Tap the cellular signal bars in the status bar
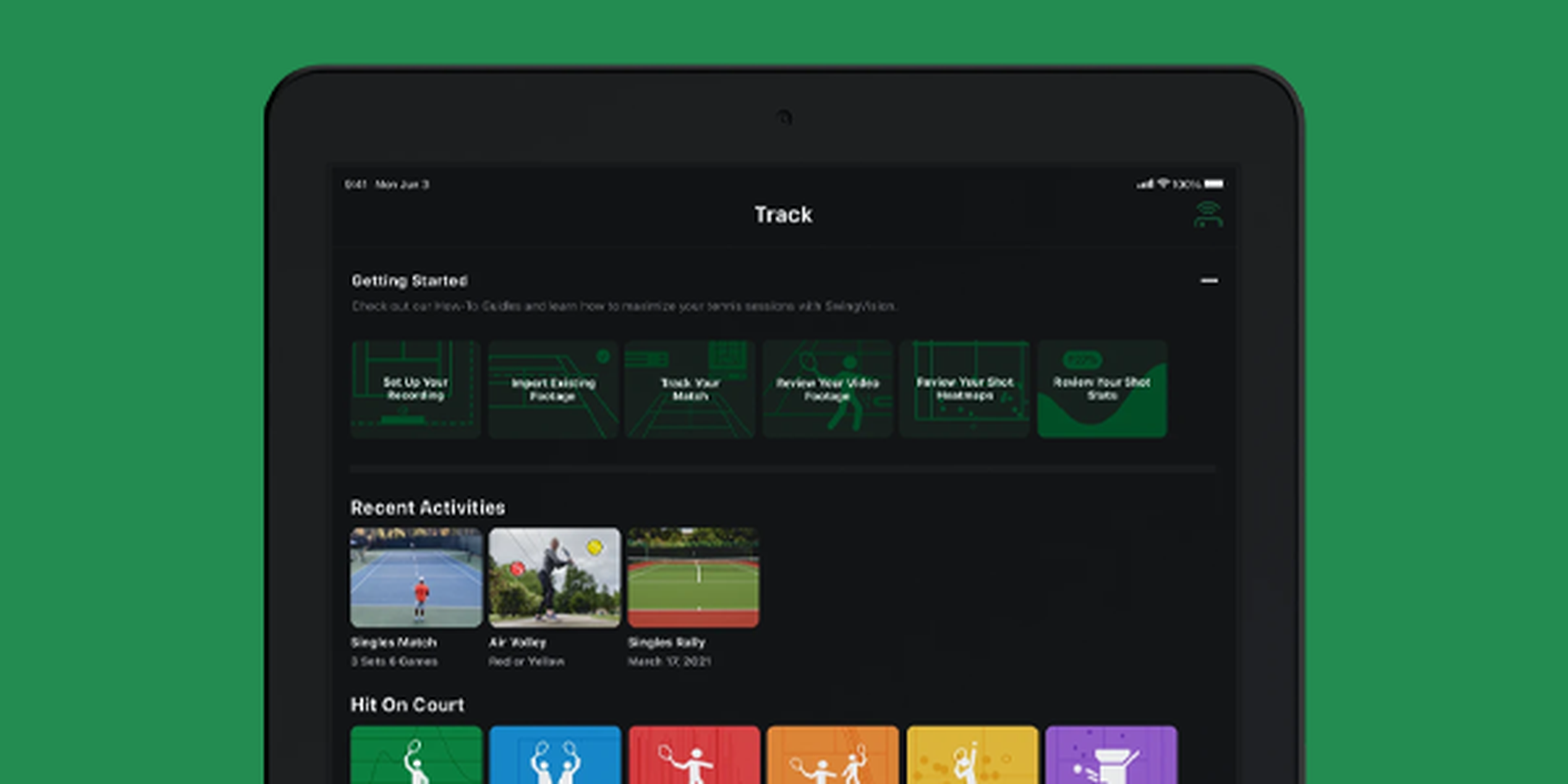 (x=1145, y=184)
